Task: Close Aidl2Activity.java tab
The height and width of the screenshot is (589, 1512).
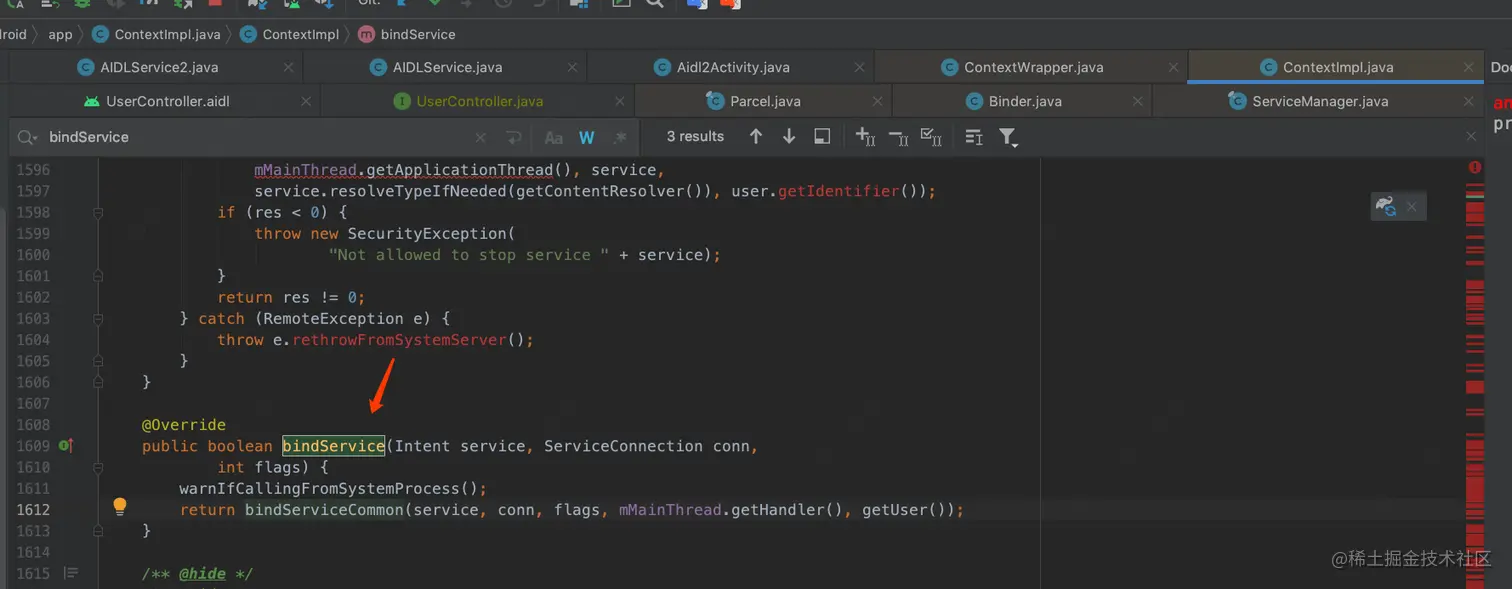Action: (860, 68)
